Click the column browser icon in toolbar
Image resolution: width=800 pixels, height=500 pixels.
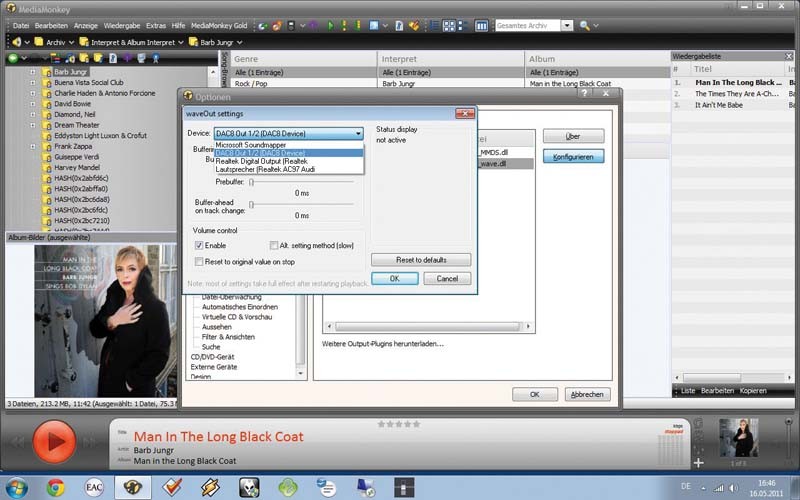coord(481,26)
